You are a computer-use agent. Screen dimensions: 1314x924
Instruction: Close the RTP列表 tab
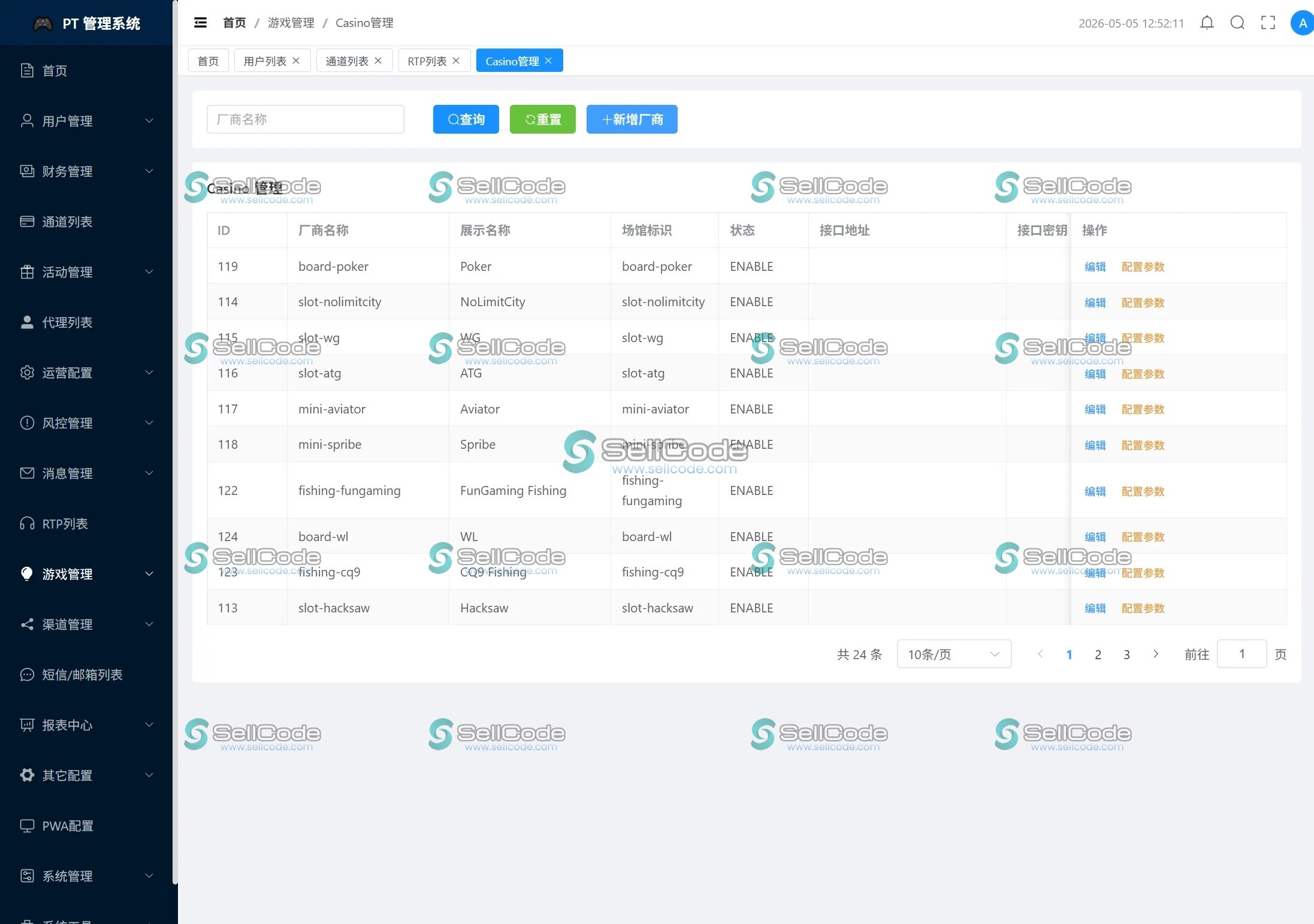[456, 61]
